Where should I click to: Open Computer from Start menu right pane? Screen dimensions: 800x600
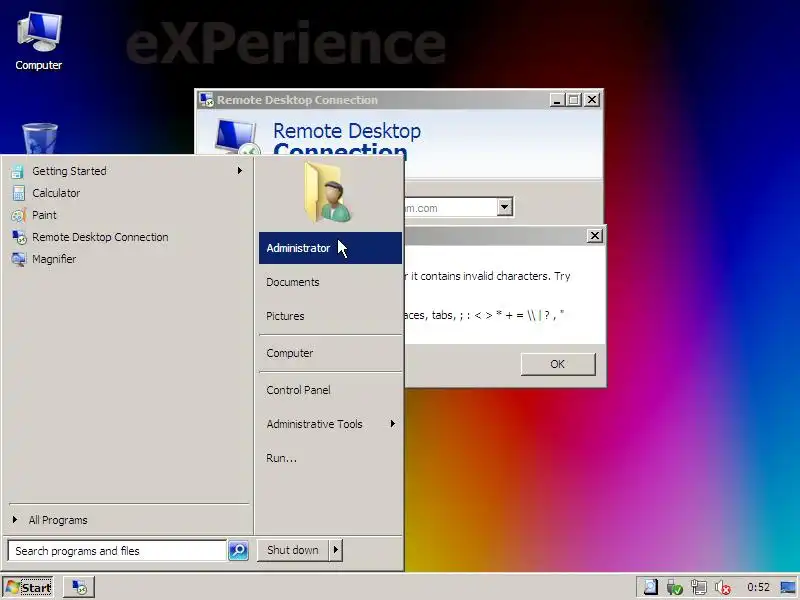330,353
